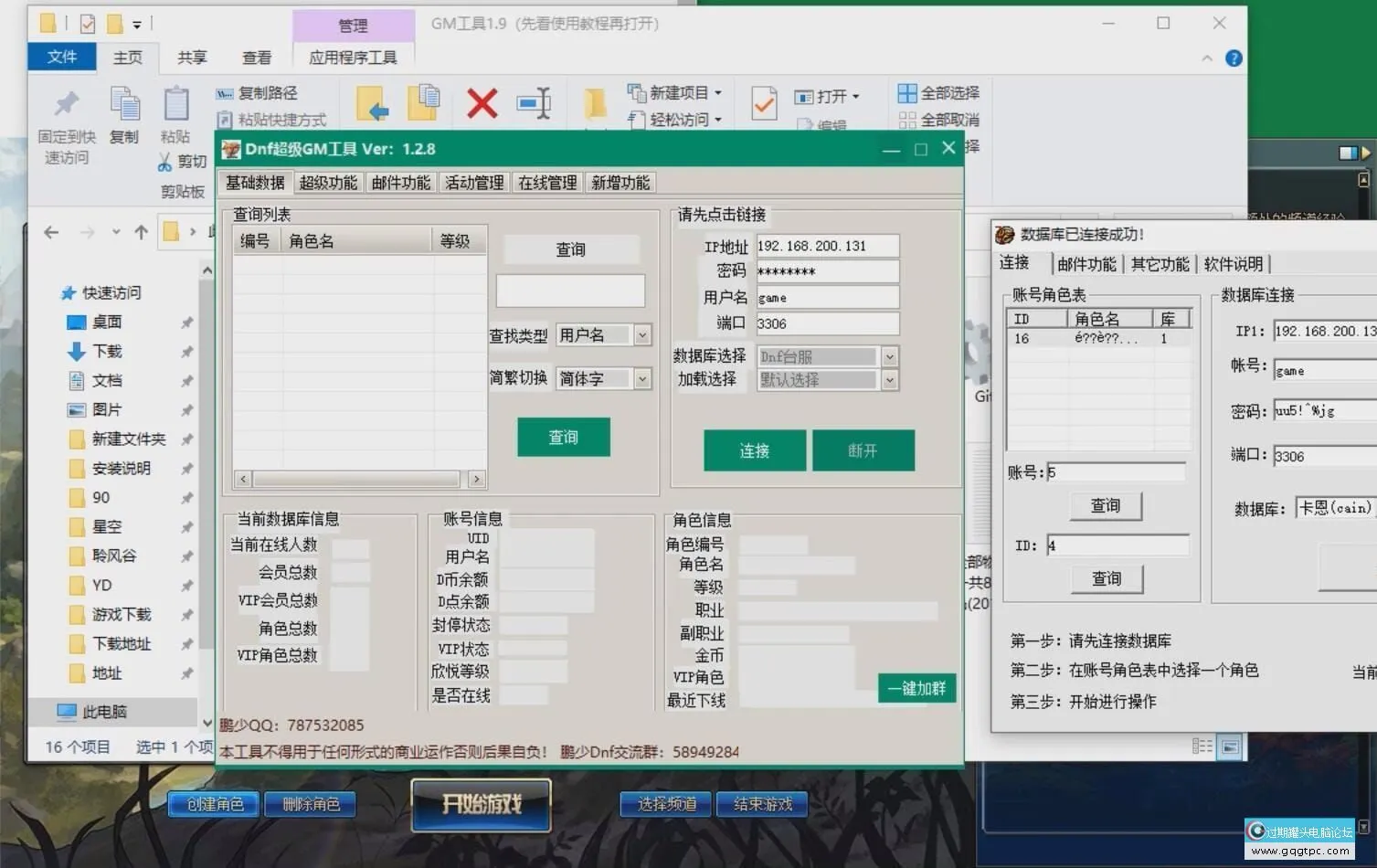This screenshot has width=1377, height=868.
Task: Click the move-to folder arrow icon
Action: point(371,103)
